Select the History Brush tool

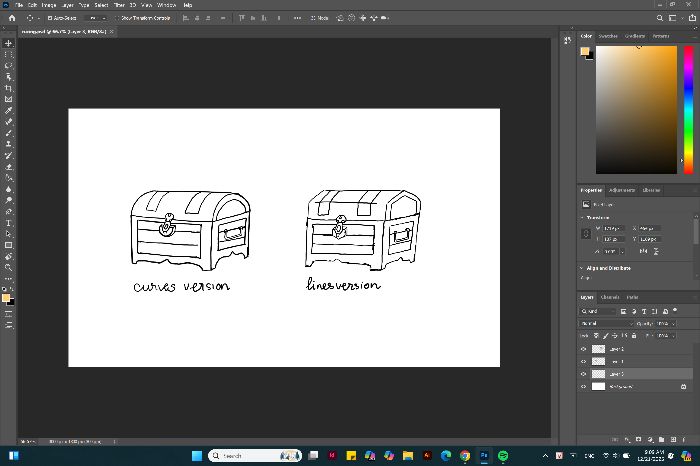pos(8,155)
